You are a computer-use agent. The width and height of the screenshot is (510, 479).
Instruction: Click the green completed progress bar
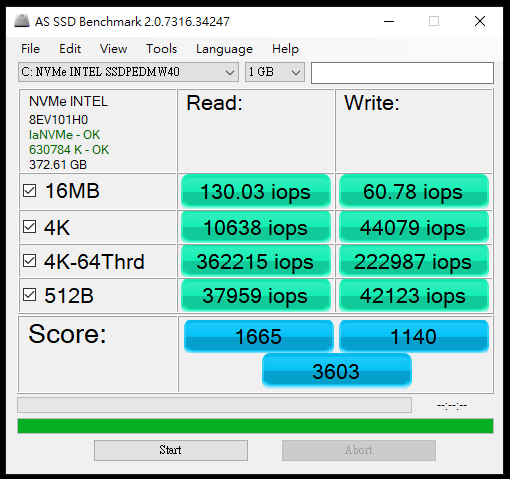255,426
